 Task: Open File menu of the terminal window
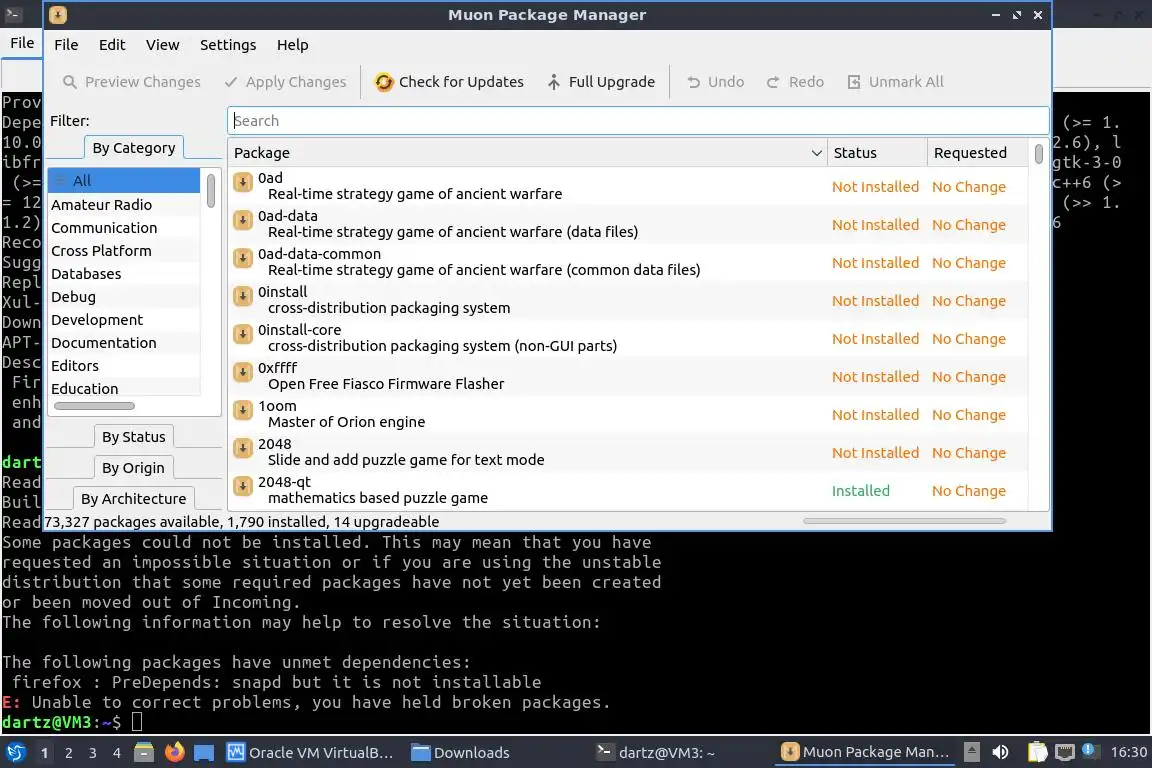(x=22, y=43)
